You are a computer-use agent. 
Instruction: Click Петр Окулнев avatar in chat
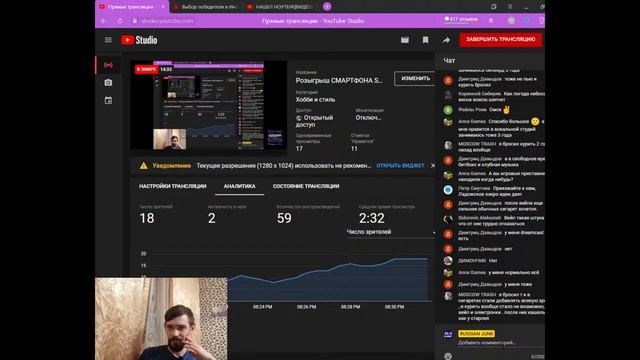point(448,190)
